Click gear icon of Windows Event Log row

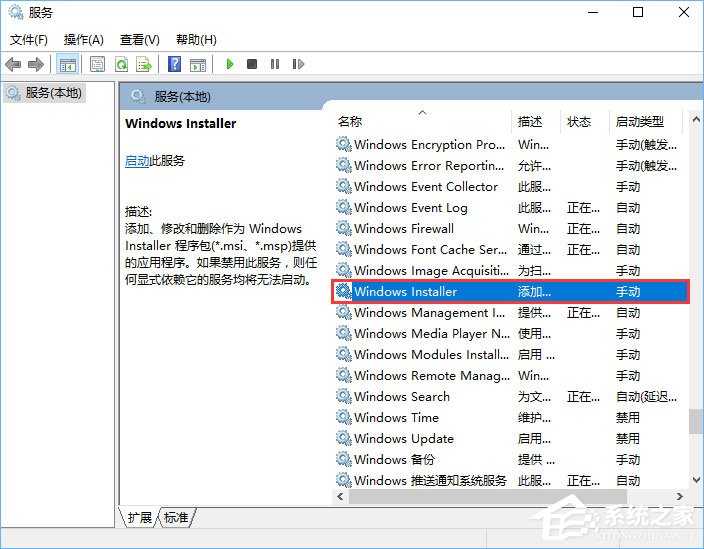click(343, 207)
